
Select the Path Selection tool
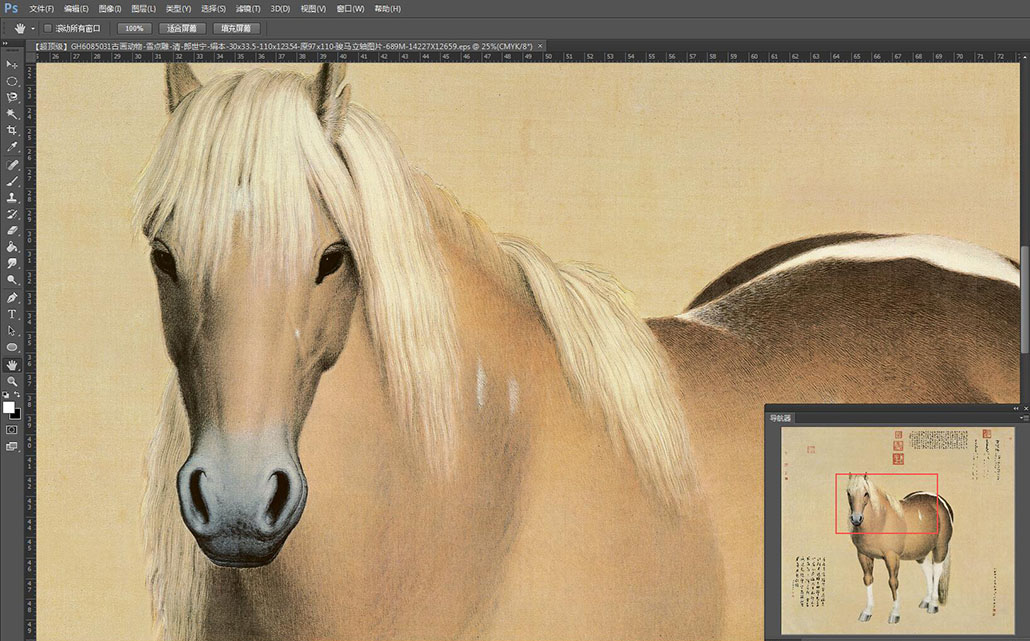[12, 330]
